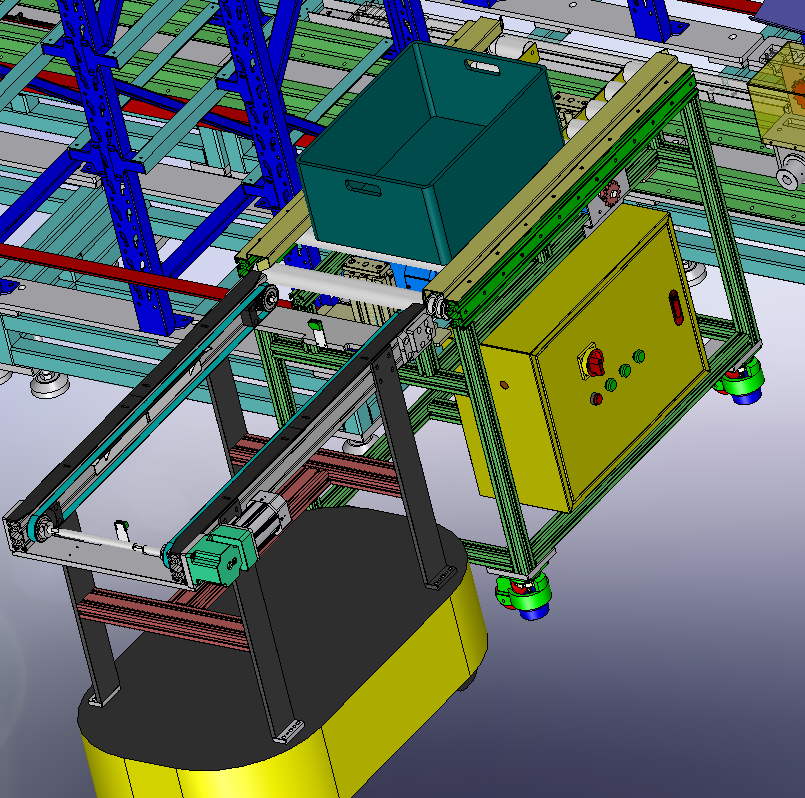The image size is (805, 798).
Task: Select the grey leveling foot at the left edge
Action: tap(49, 385)
